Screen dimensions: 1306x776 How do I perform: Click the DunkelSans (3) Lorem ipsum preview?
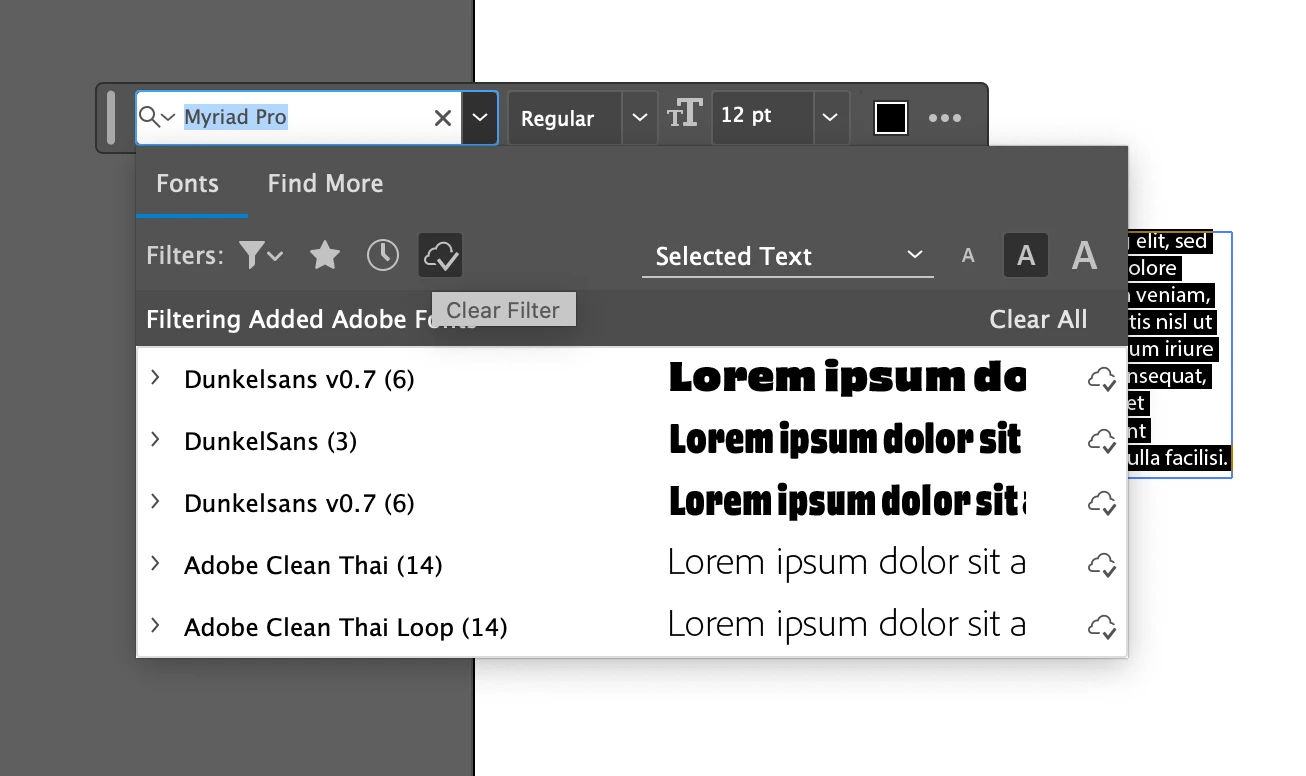coord(846,440)
